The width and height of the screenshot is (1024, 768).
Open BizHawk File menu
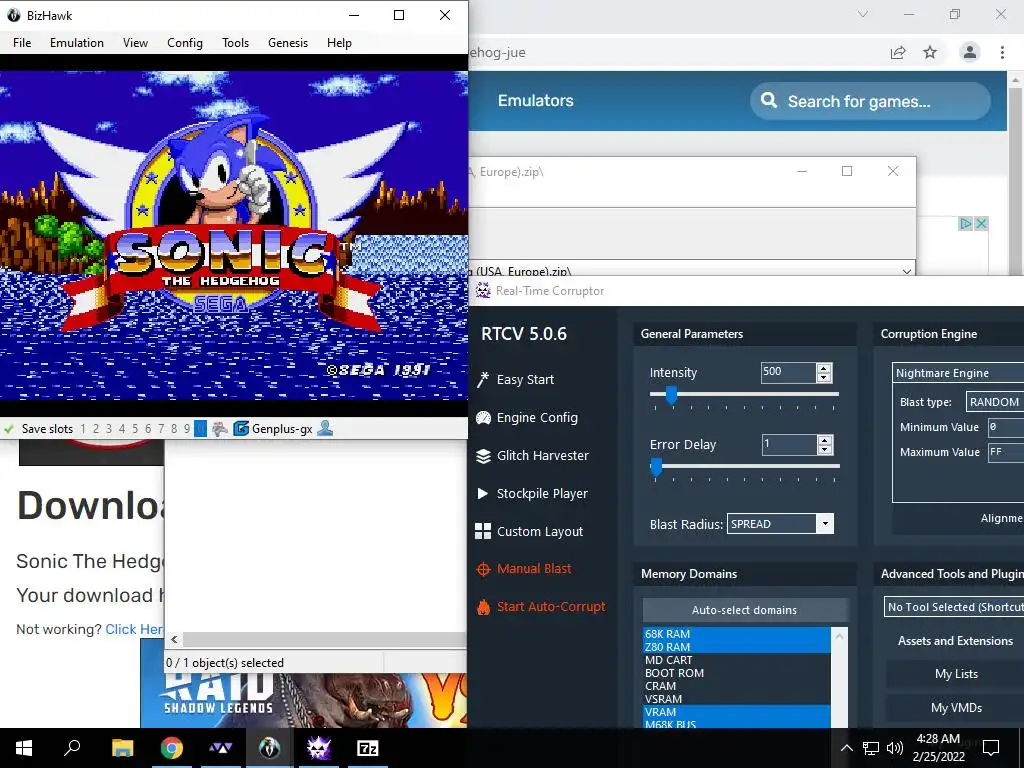pyautogui.click(x=22, y=42)
